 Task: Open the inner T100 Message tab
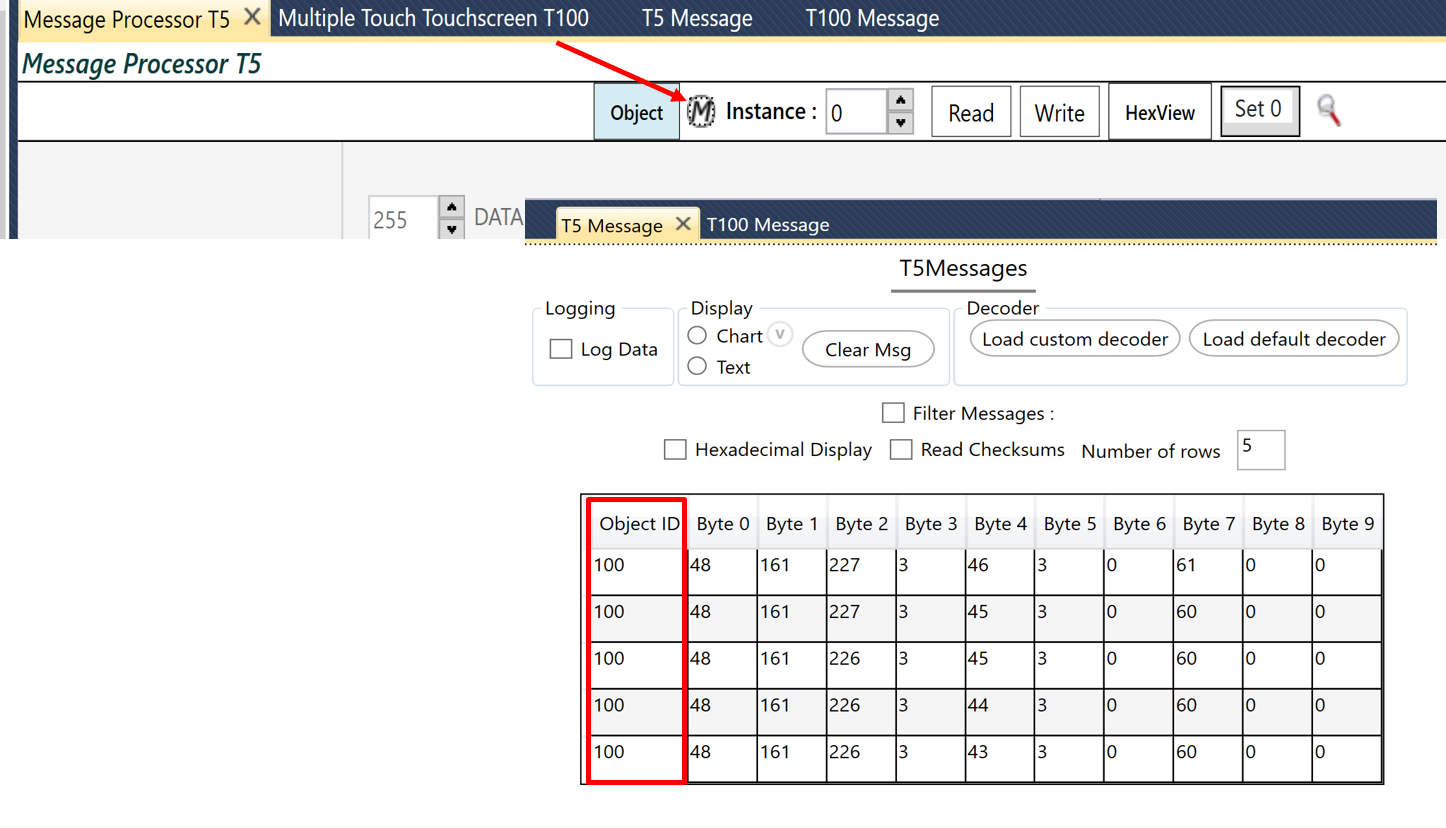[767, 225]
